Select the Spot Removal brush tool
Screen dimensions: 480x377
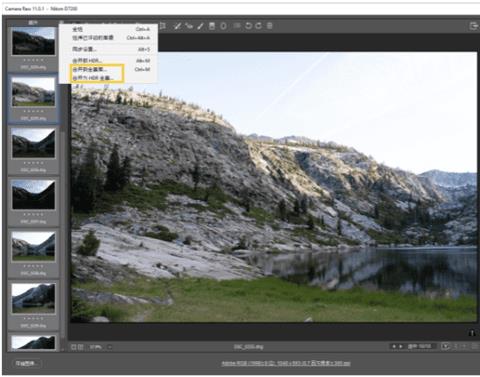click(x=177, y=26)
